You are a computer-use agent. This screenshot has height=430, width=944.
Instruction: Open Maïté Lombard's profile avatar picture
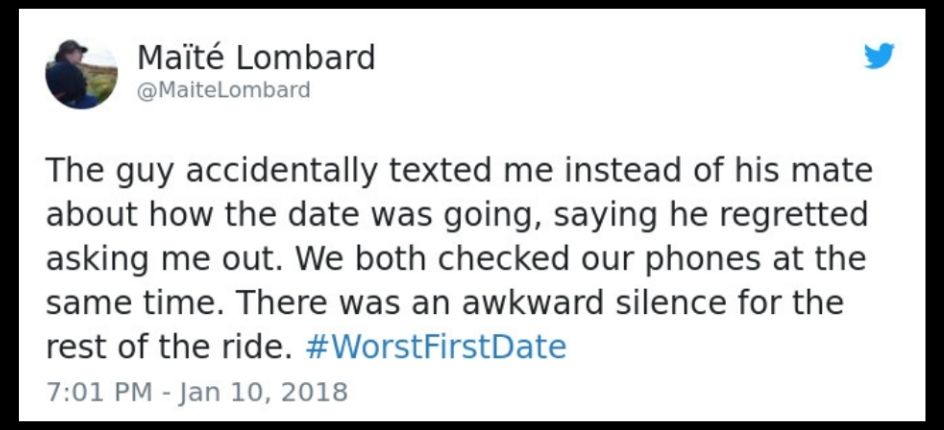coord(81,74)
